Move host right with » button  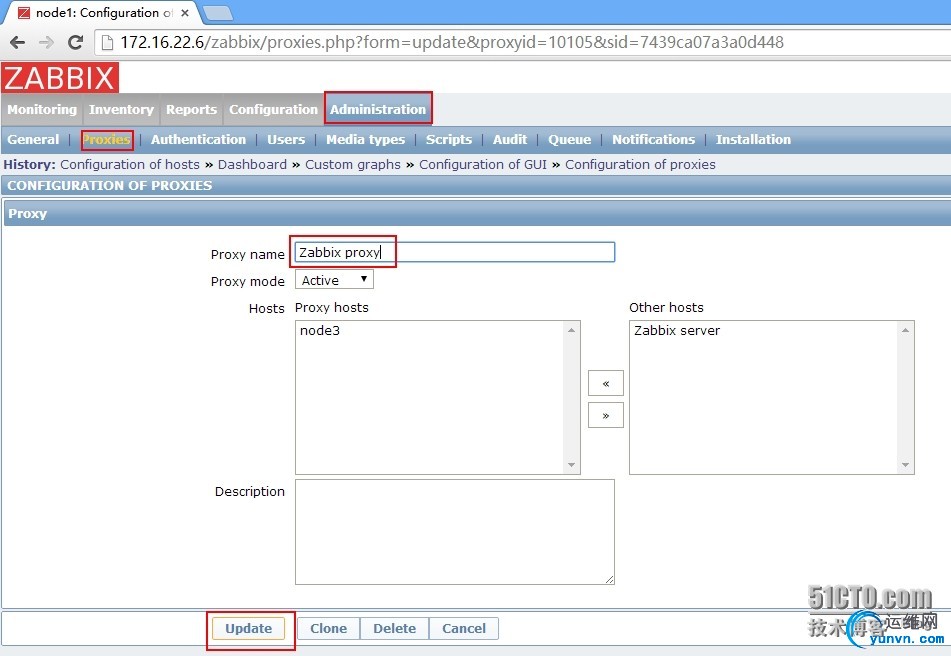point(606,415)
